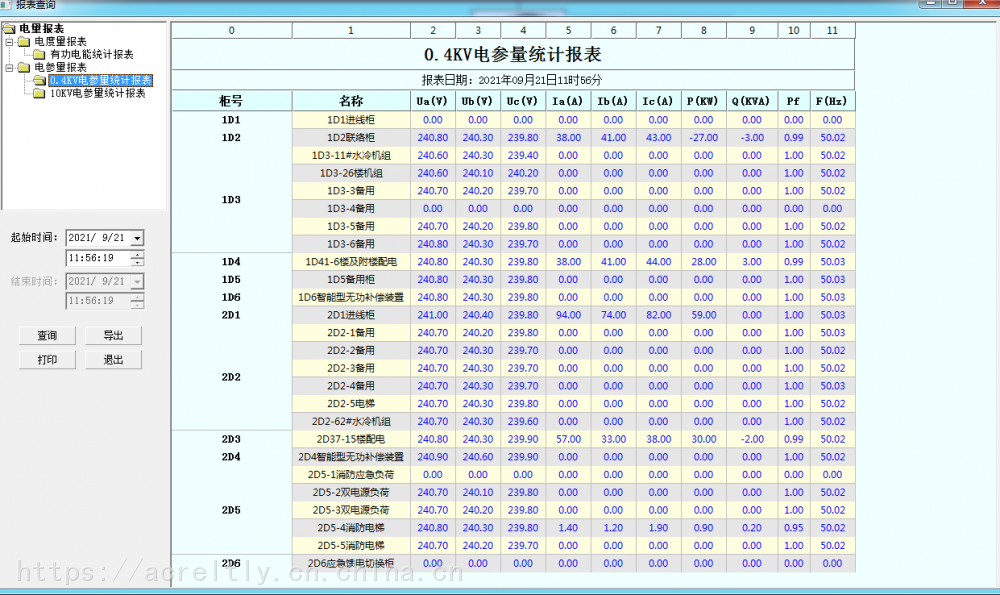Click the 打印 button

click(47, 360)
